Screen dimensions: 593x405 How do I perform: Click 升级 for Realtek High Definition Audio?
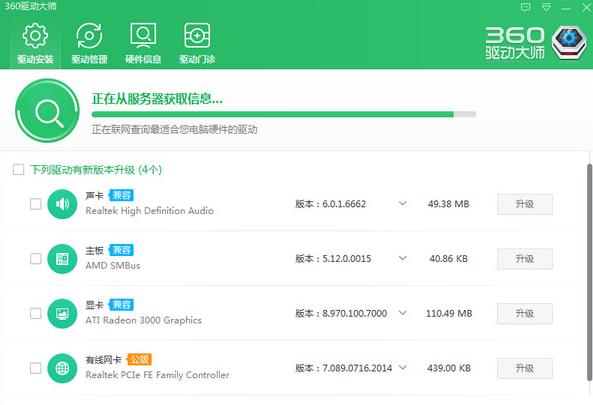pyautogui.click(x=525, y=204)
